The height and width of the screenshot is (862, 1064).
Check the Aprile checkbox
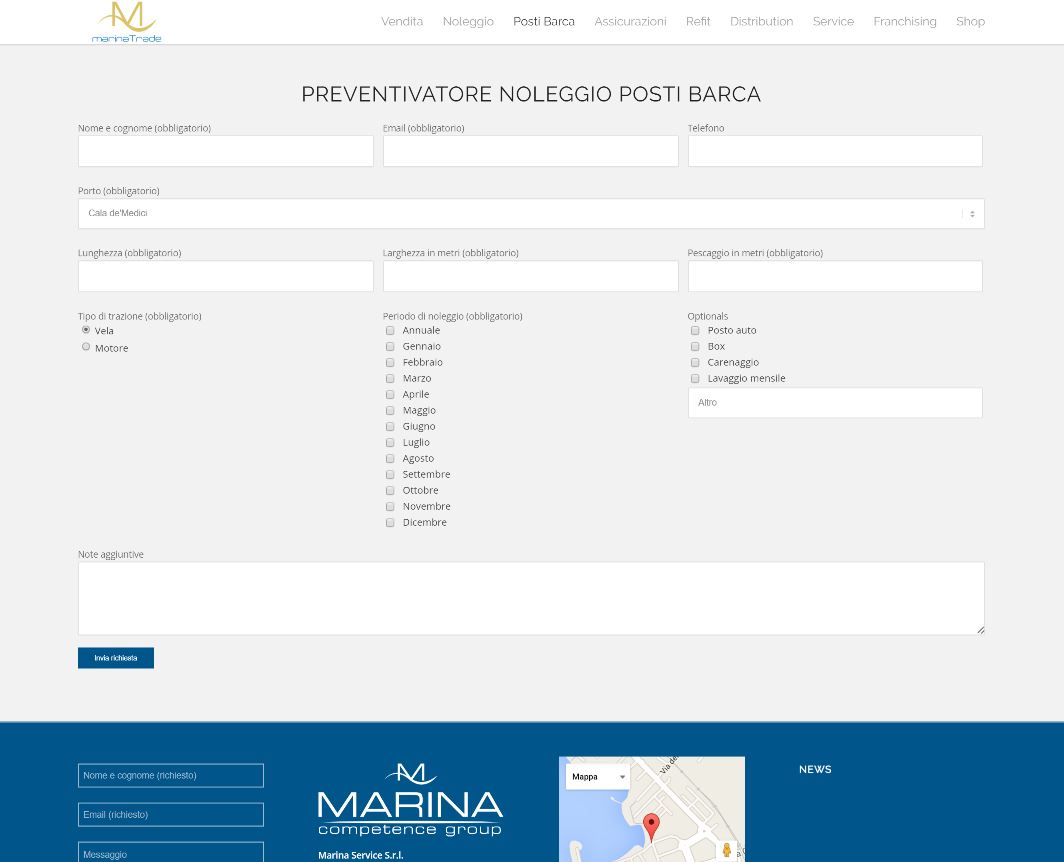390,394
